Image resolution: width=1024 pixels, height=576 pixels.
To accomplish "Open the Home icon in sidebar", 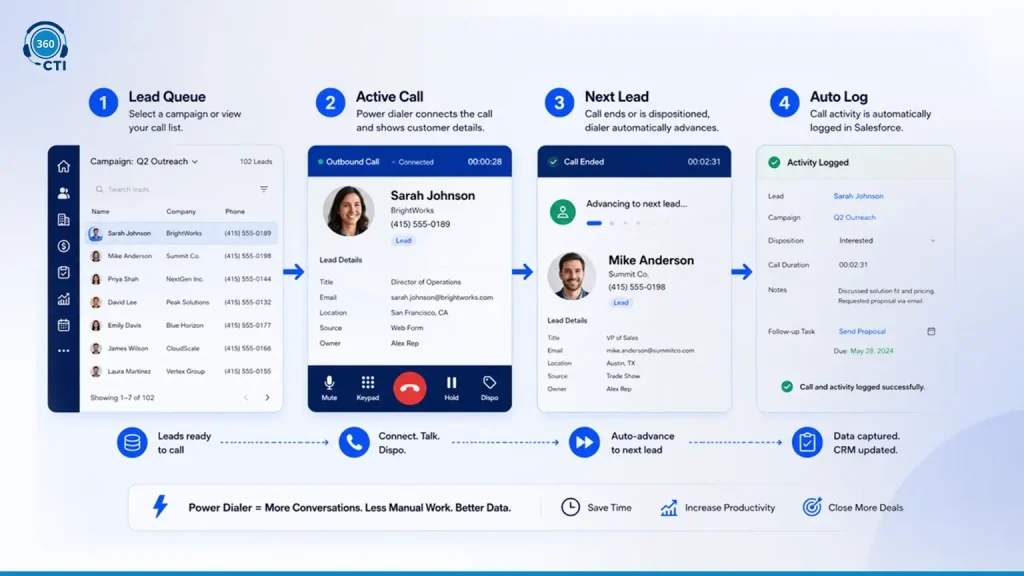I will (63, 167).
